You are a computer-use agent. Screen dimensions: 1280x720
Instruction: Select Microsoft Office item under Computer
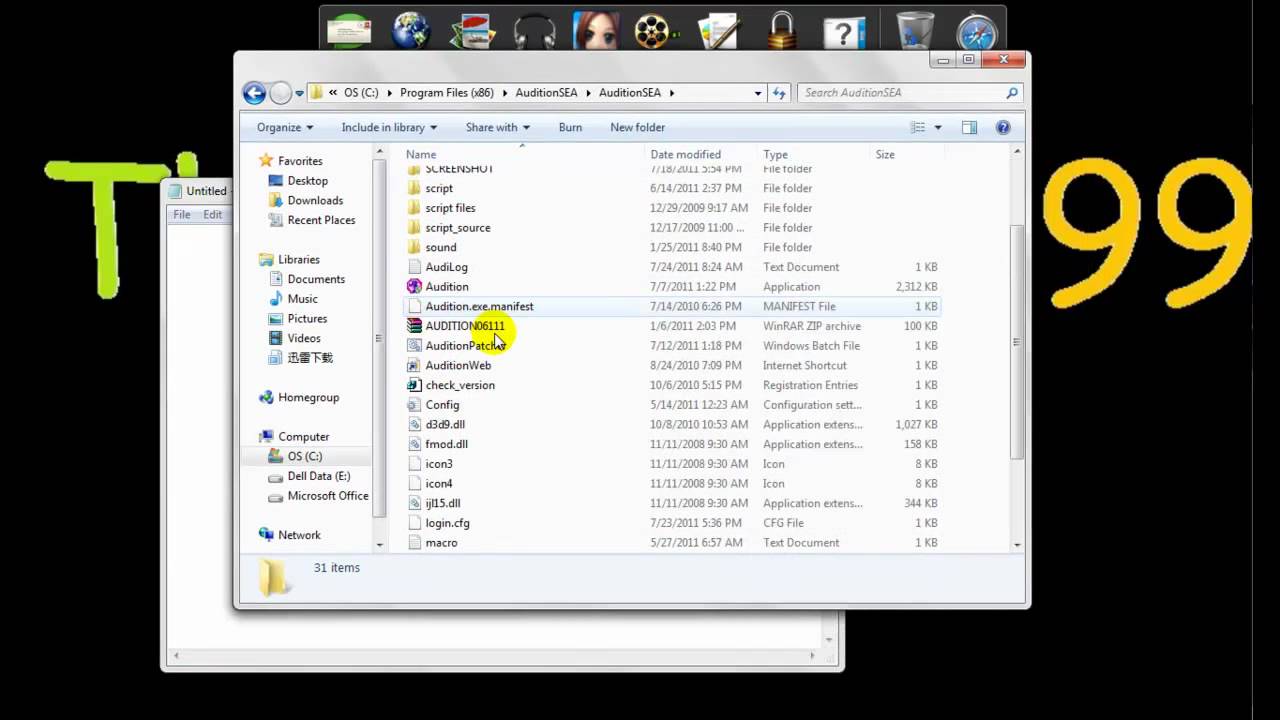(328, 496)
